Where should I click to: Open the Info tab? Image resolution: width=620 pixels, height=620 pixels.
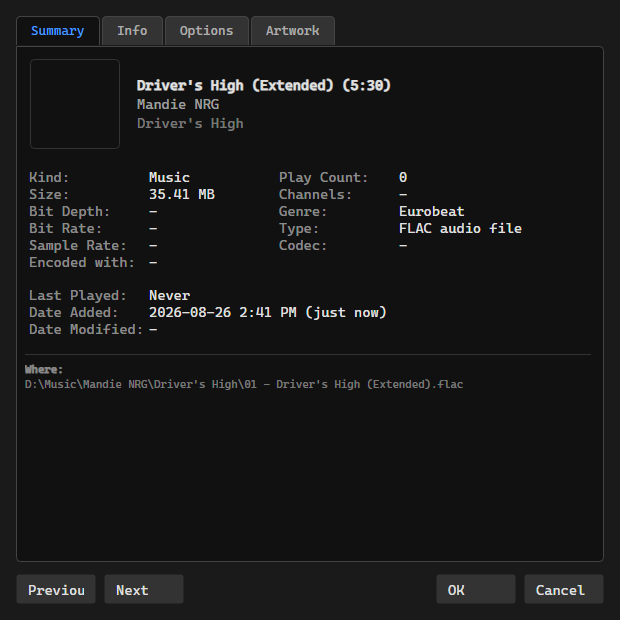tap(132, 31)
